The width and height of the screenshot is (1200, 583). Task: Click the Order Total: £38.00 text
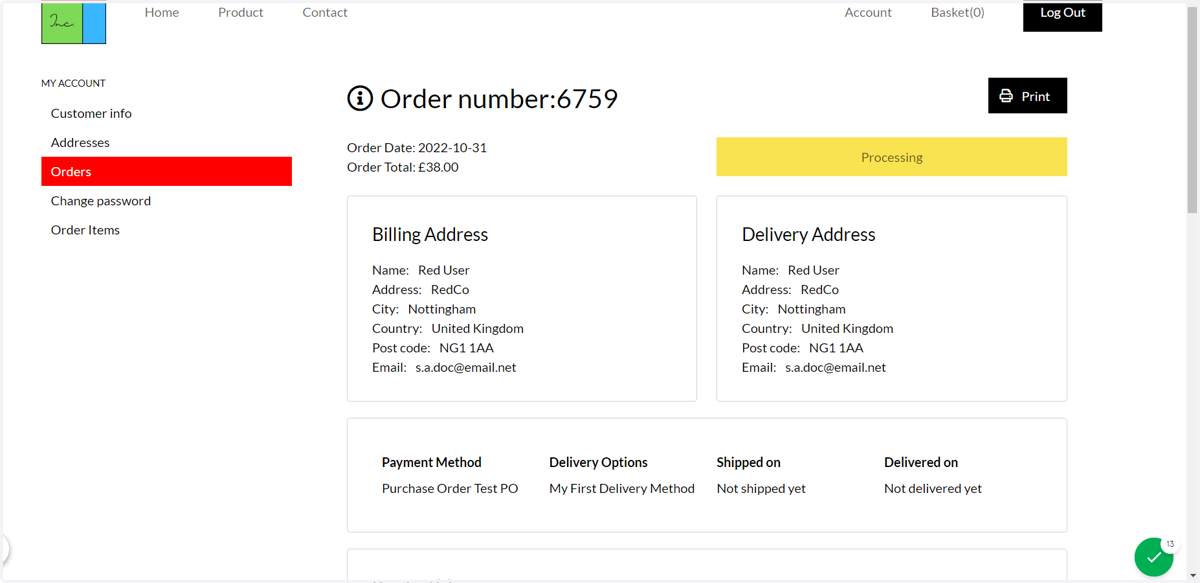coord(403,167)
